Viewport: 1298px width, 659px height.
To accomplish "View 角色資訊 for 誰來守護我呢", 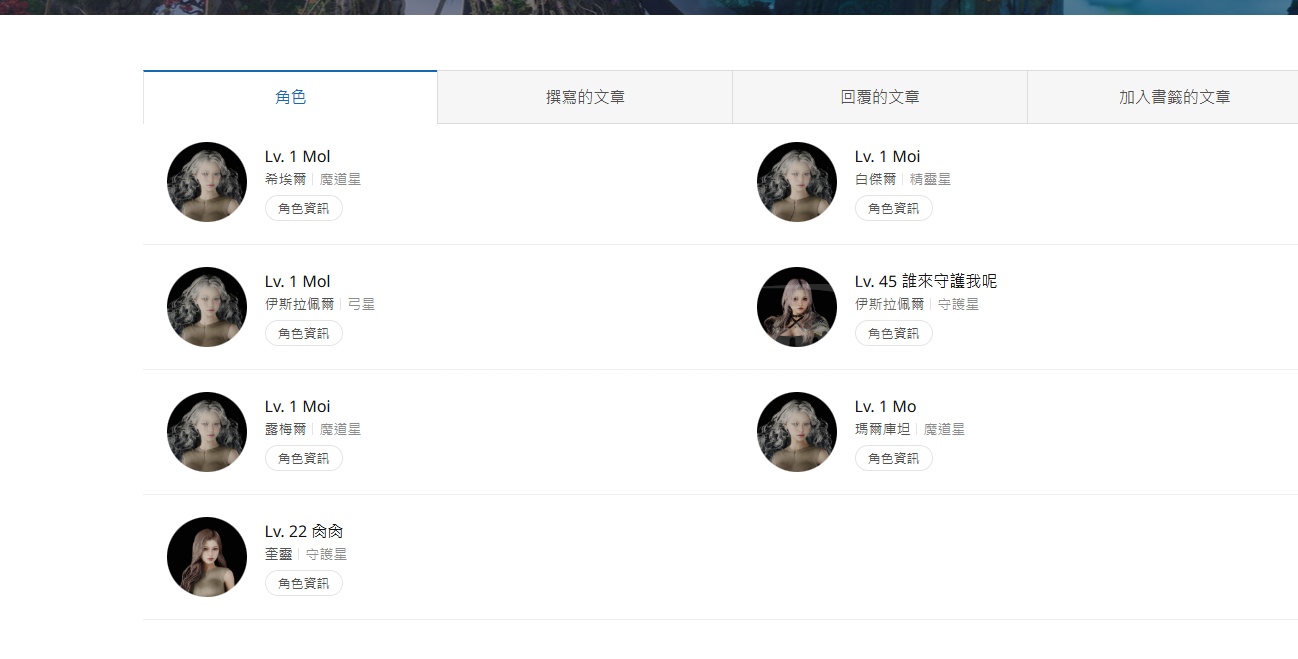I will pos(893,333).
